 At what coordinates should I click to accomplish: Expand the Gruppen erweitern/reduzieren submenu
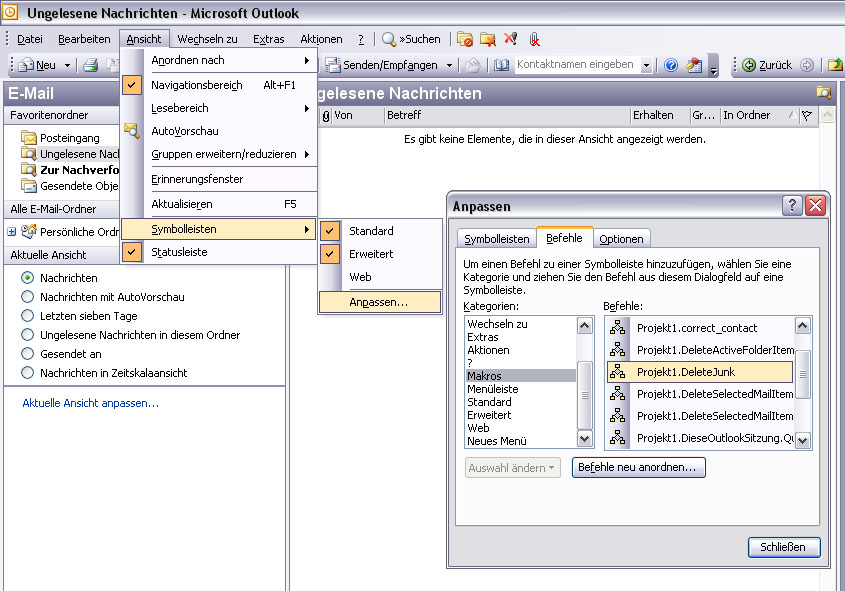[x=218, y=154]
